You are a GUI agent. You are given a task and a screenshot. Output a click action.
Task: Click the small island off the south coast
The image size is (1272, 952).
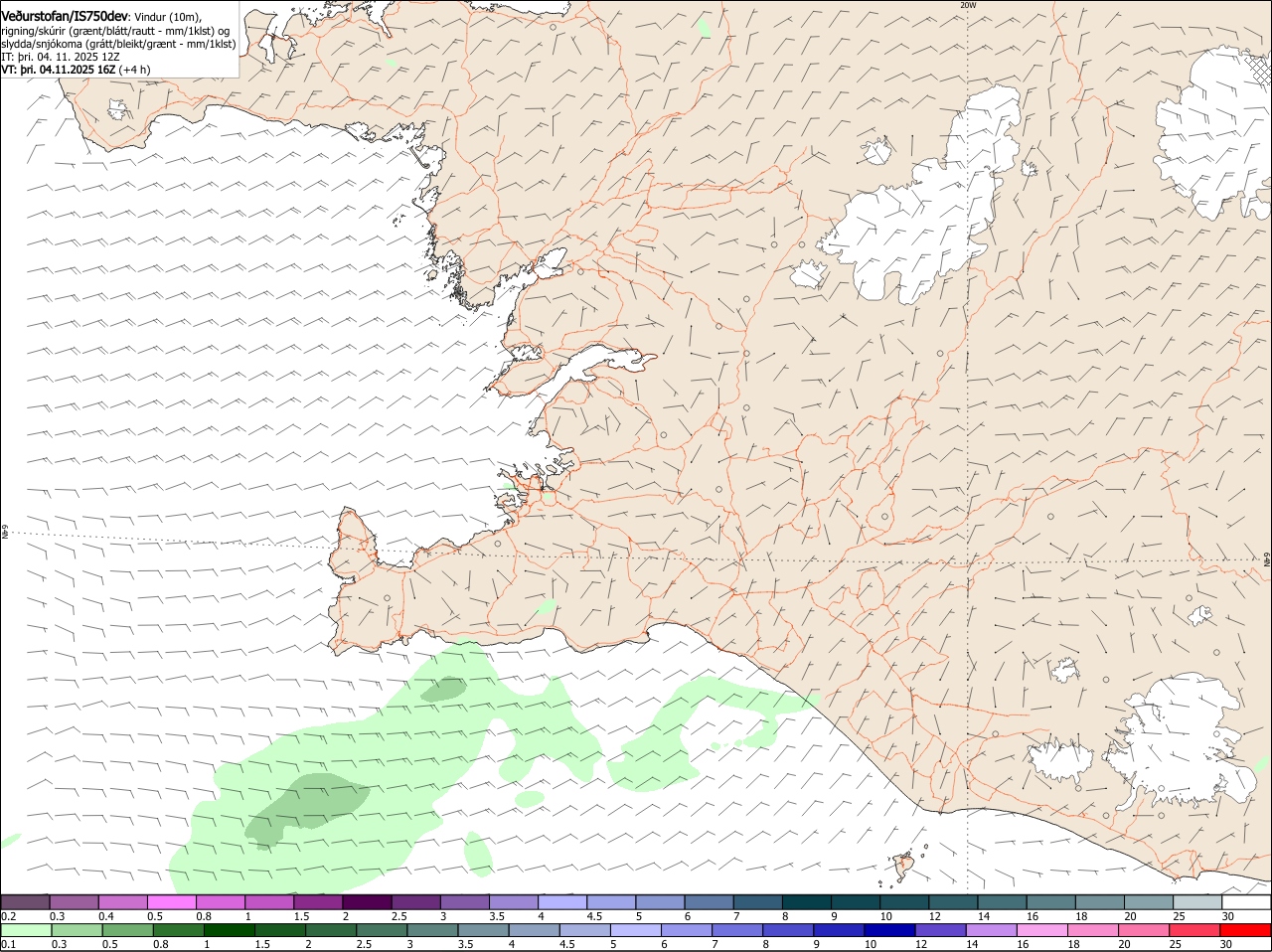coord(904,867)
